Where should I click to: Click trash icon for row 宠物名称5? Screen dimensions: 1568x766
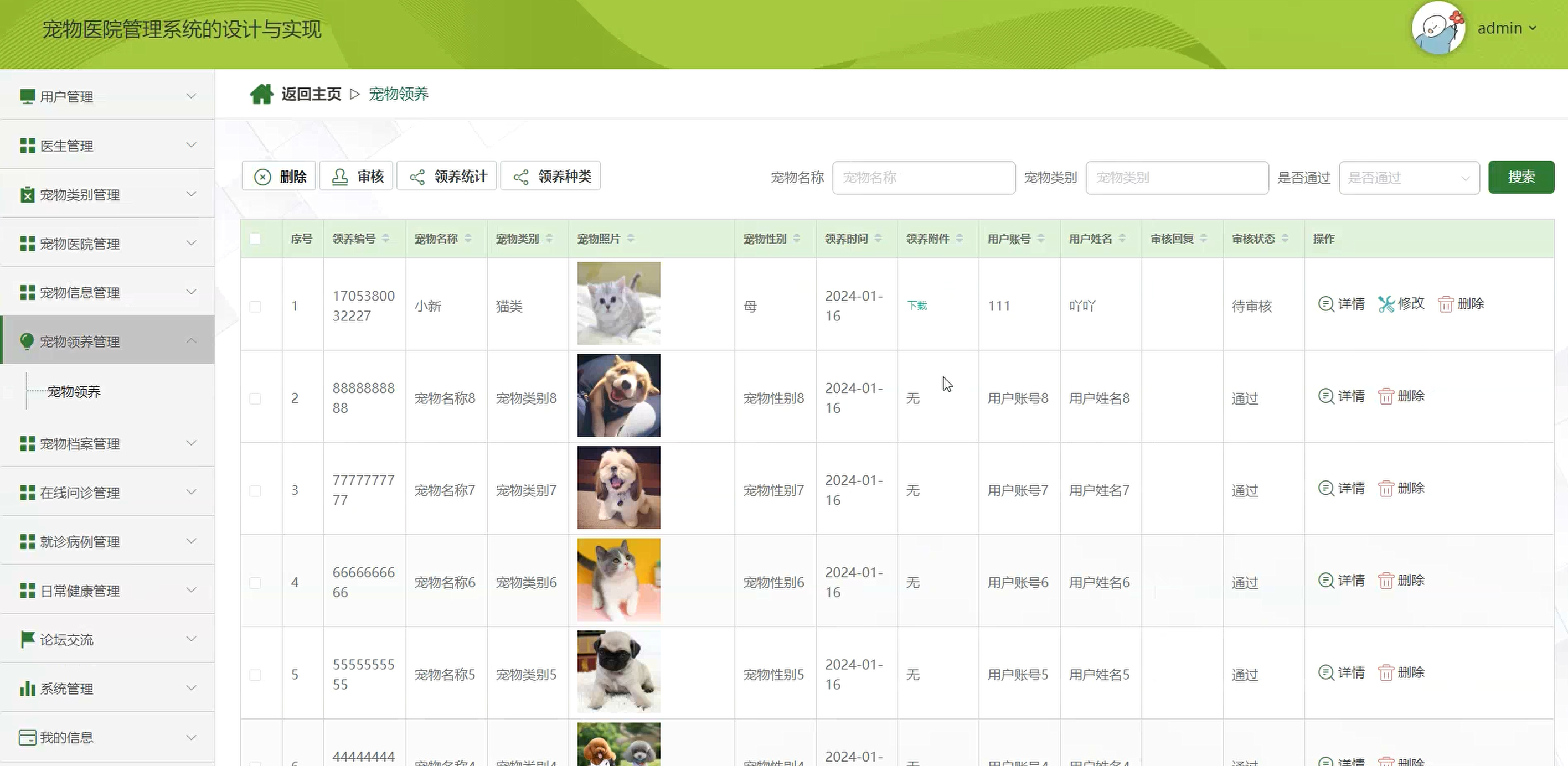point(1386,672)
